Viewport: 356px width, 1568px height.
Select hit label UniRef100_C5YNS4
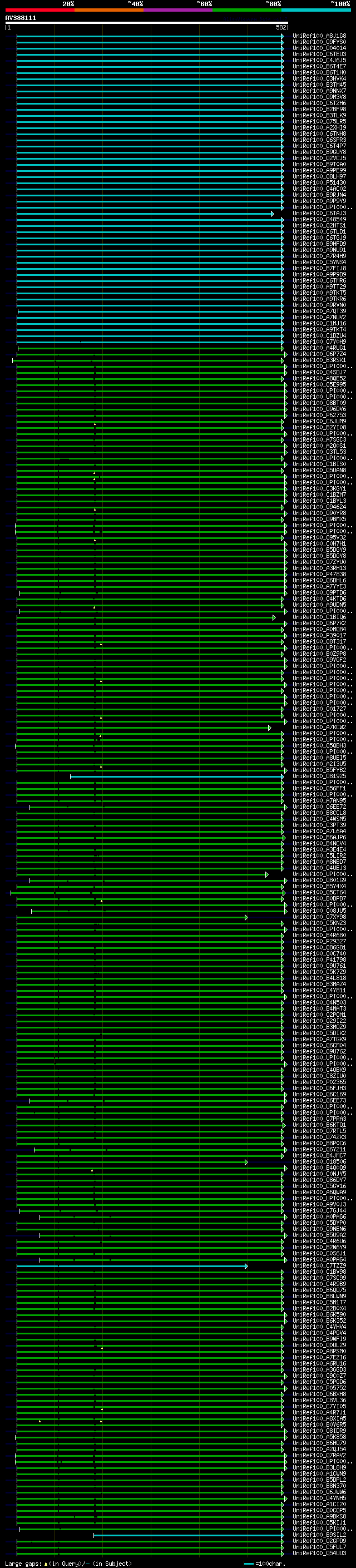(x=319, y=263)
